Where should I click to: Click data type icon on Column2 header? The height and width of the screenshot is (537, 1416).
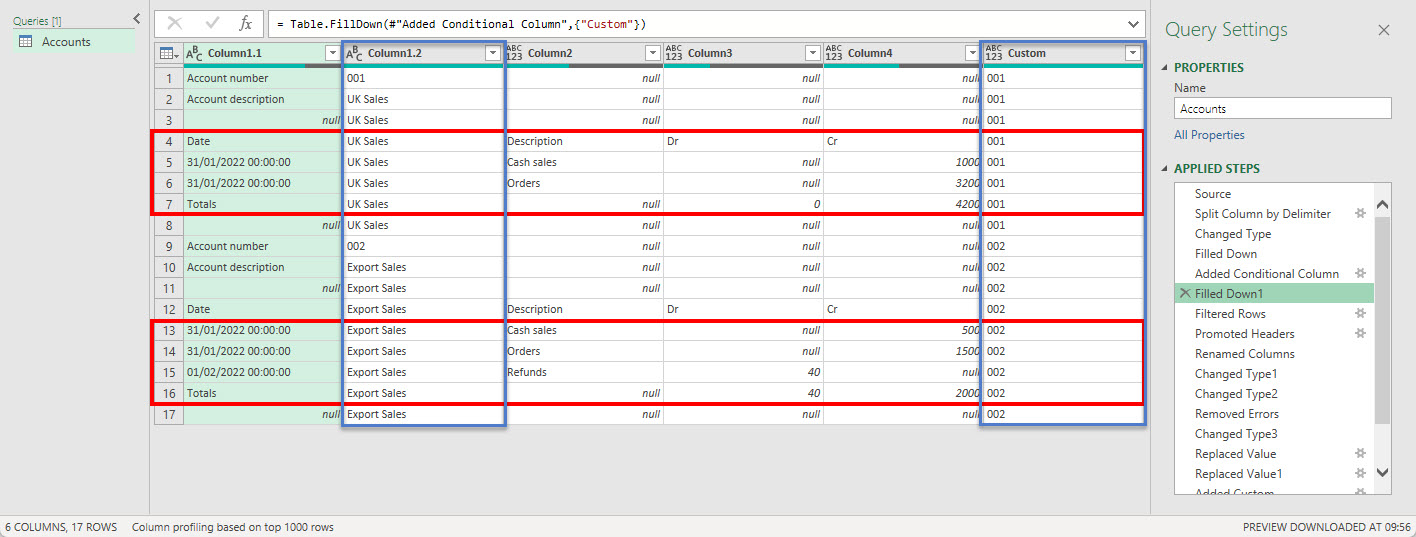(514, 54)
